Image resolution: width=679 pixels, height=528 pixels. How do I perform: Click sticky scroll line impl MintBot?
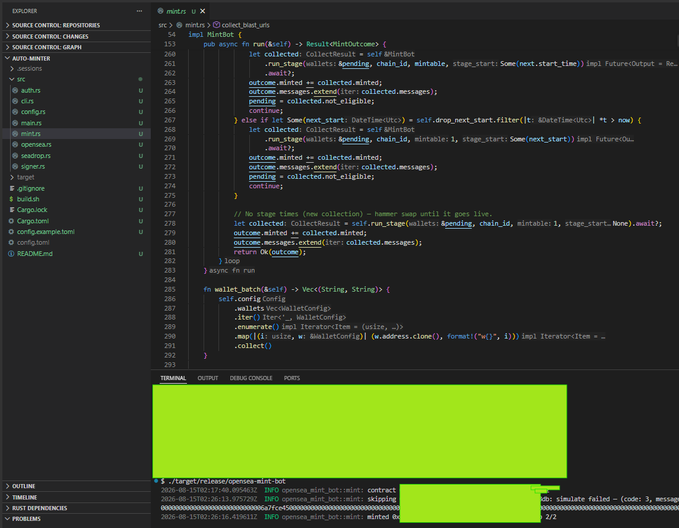[x=216, y=35]
